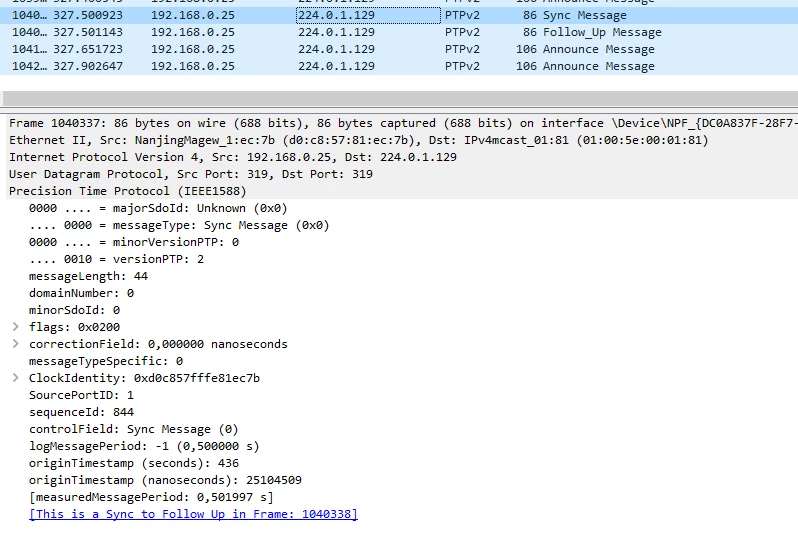
Task: Select the controlField: Sync Message field
Action: (x=134, y=429)
